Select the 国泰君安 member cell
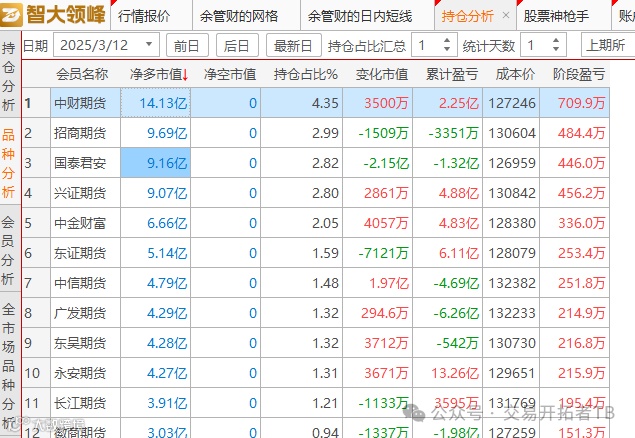The width and height of the screenshot is (635, 438). point(85,163)
